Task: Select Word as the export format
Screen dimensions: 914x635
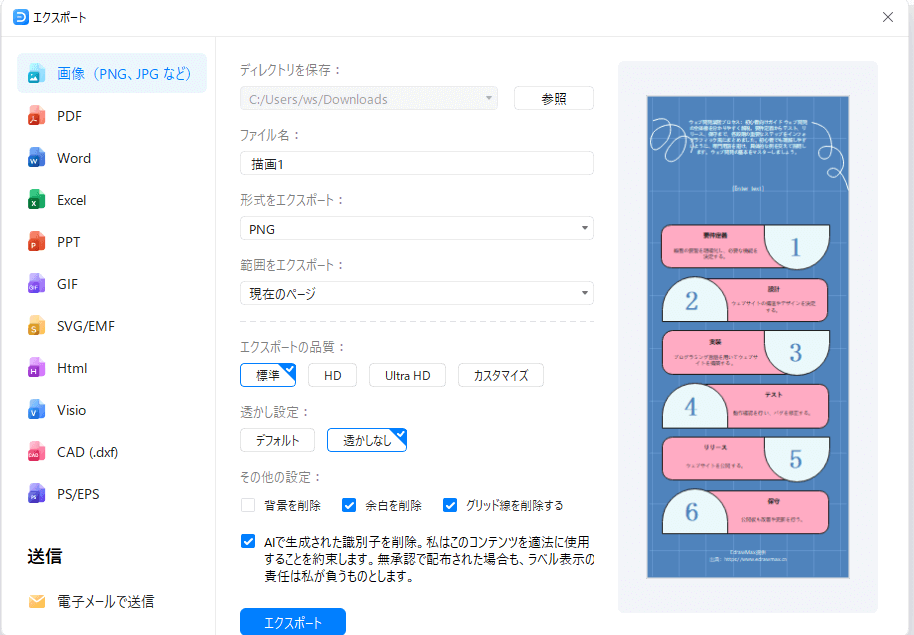Action: pyautogui.click(x=75, y=158)
